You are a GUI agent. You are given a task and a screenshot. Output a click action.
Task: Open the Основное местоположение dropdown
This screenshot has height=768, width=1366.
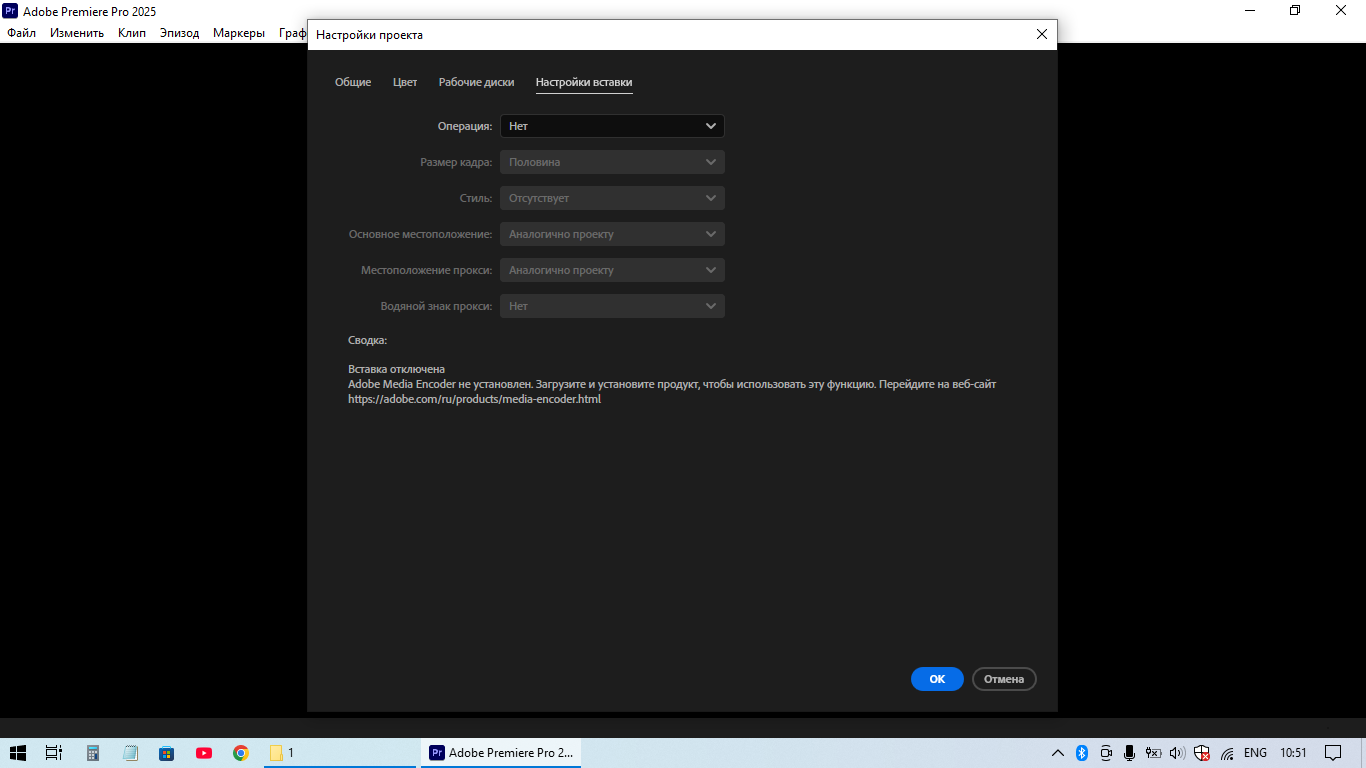(x=612, y=234)
